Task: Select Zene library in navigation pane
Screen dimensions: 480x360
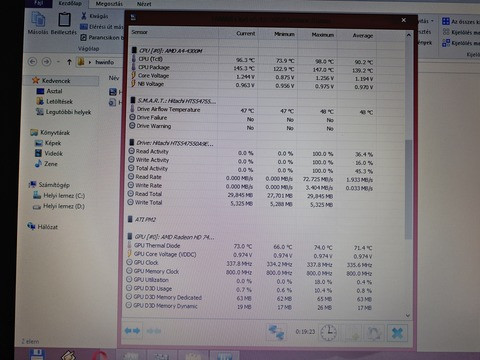Action: tap(46, 164)
